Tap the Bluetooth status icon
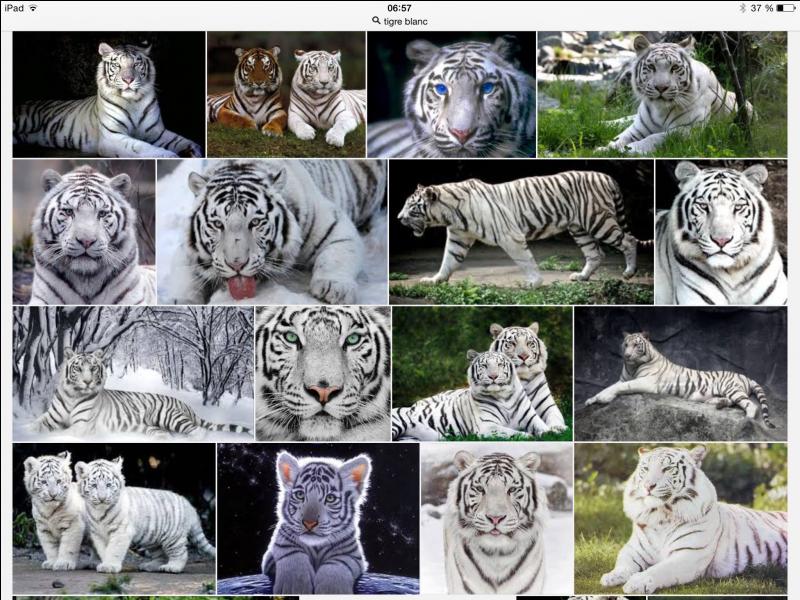This screenshot has height=600, width=800. click(742, 8)
